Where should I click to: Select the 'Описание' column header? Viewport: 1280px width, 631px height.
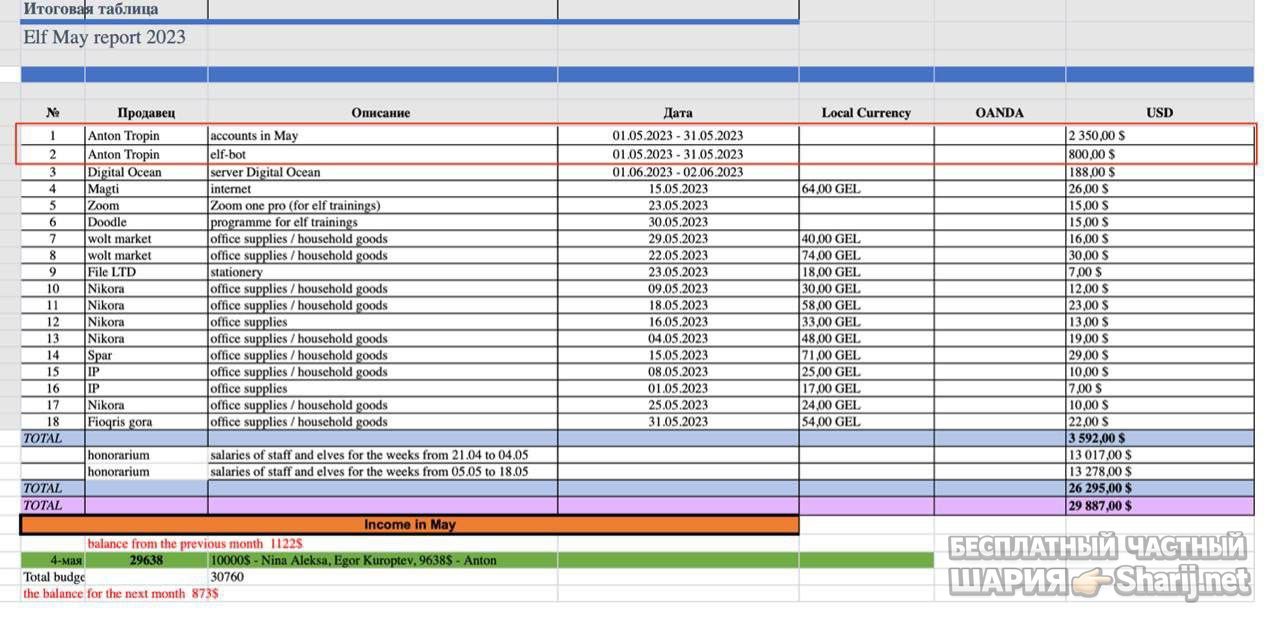(382, 112)
